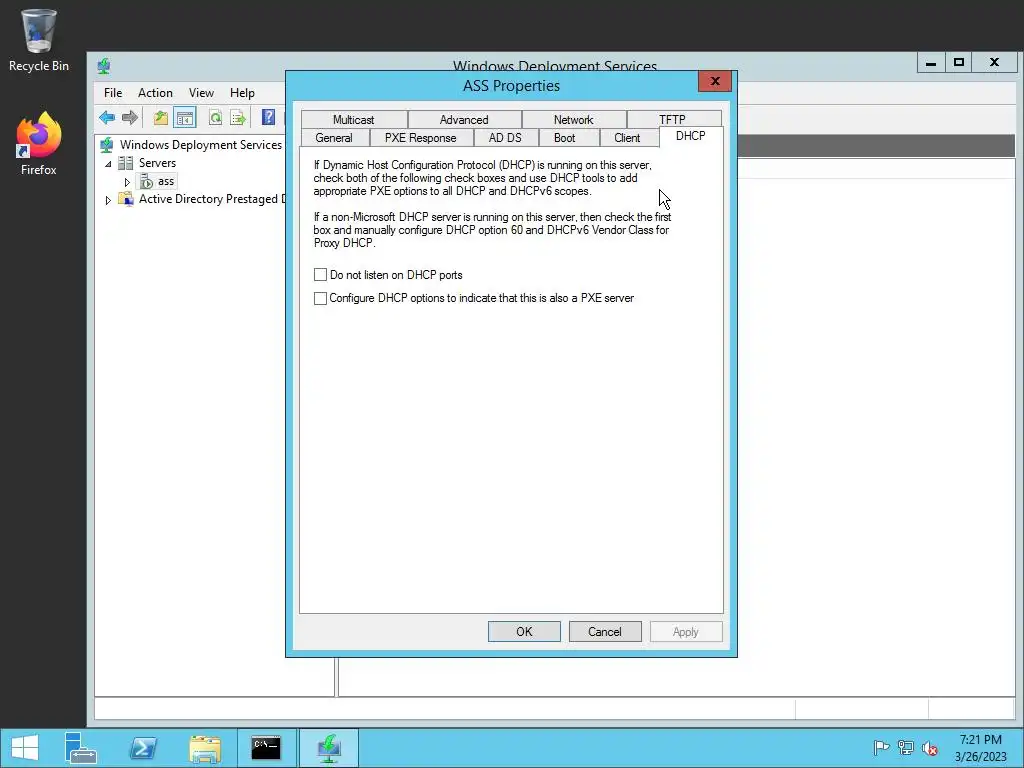This screenshot has width=1024, height=768.
Task: Click the Up One Level folder icon
Action: pos(161,118)
